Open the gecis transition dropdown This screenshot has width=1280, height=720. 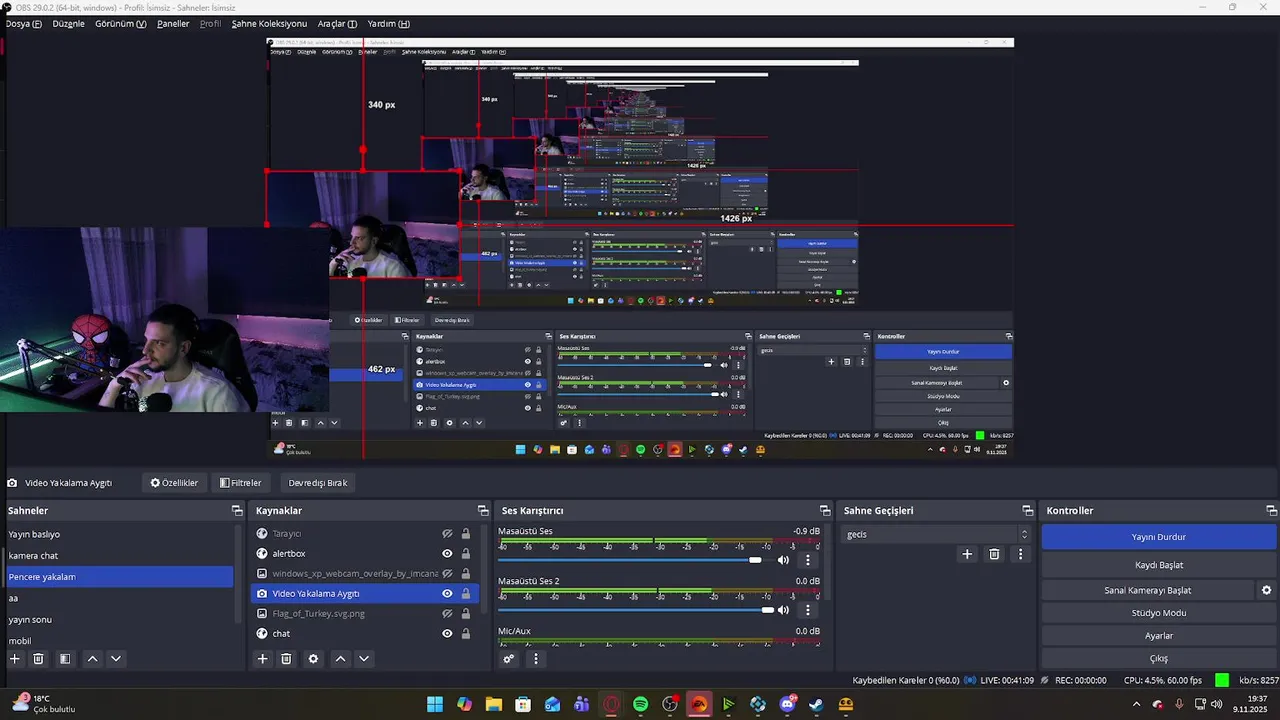(x=935, y=534)
